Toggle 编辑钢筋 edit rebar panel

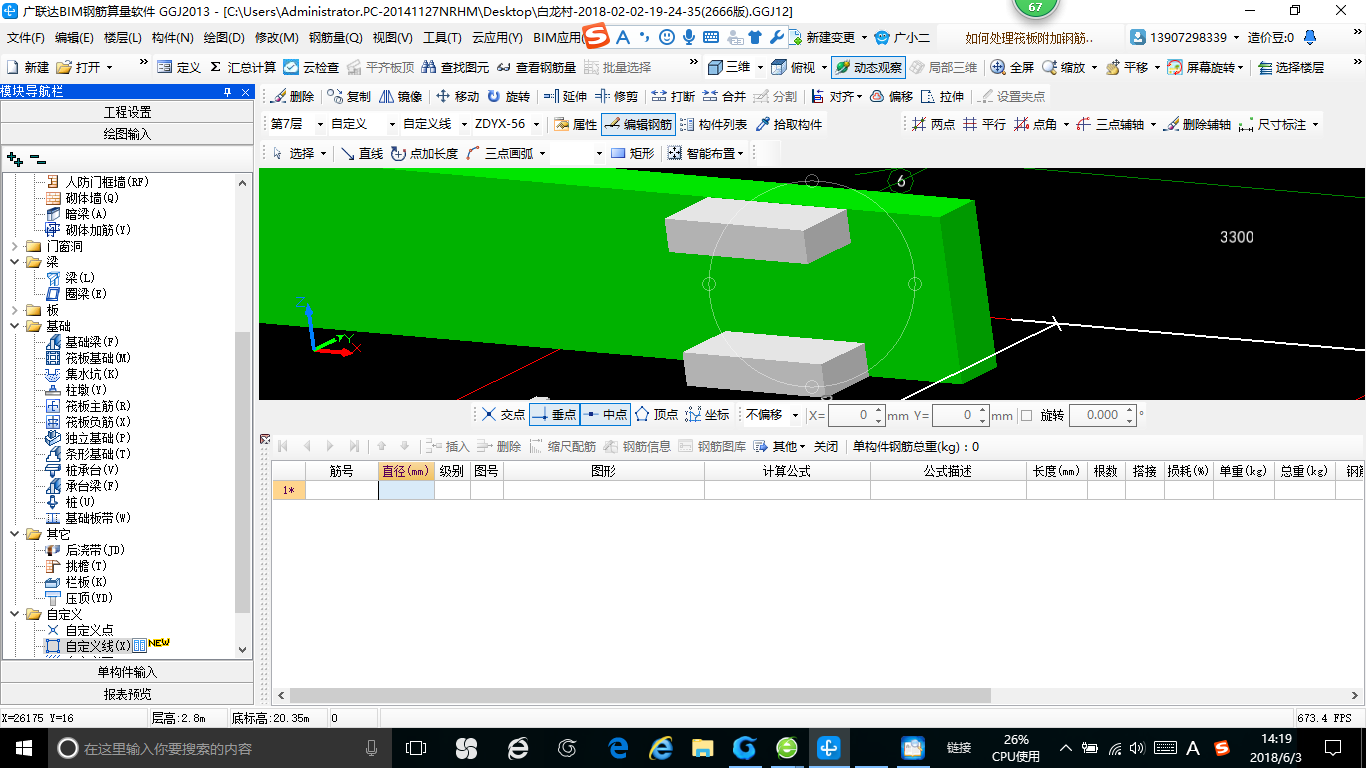pos(638,124)
